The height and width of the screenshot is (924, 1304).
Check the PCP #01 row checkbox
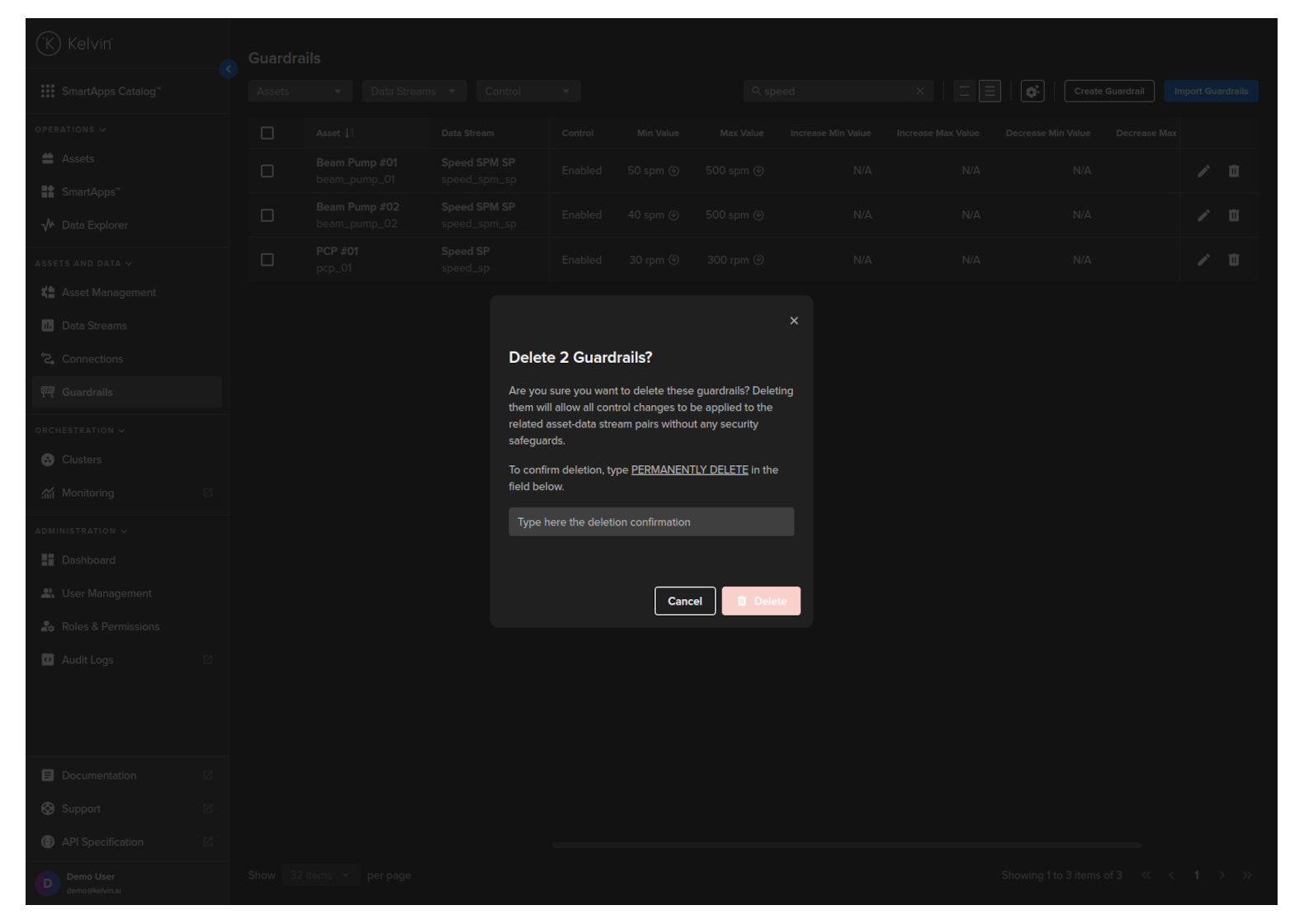click(x=267, y=260)
